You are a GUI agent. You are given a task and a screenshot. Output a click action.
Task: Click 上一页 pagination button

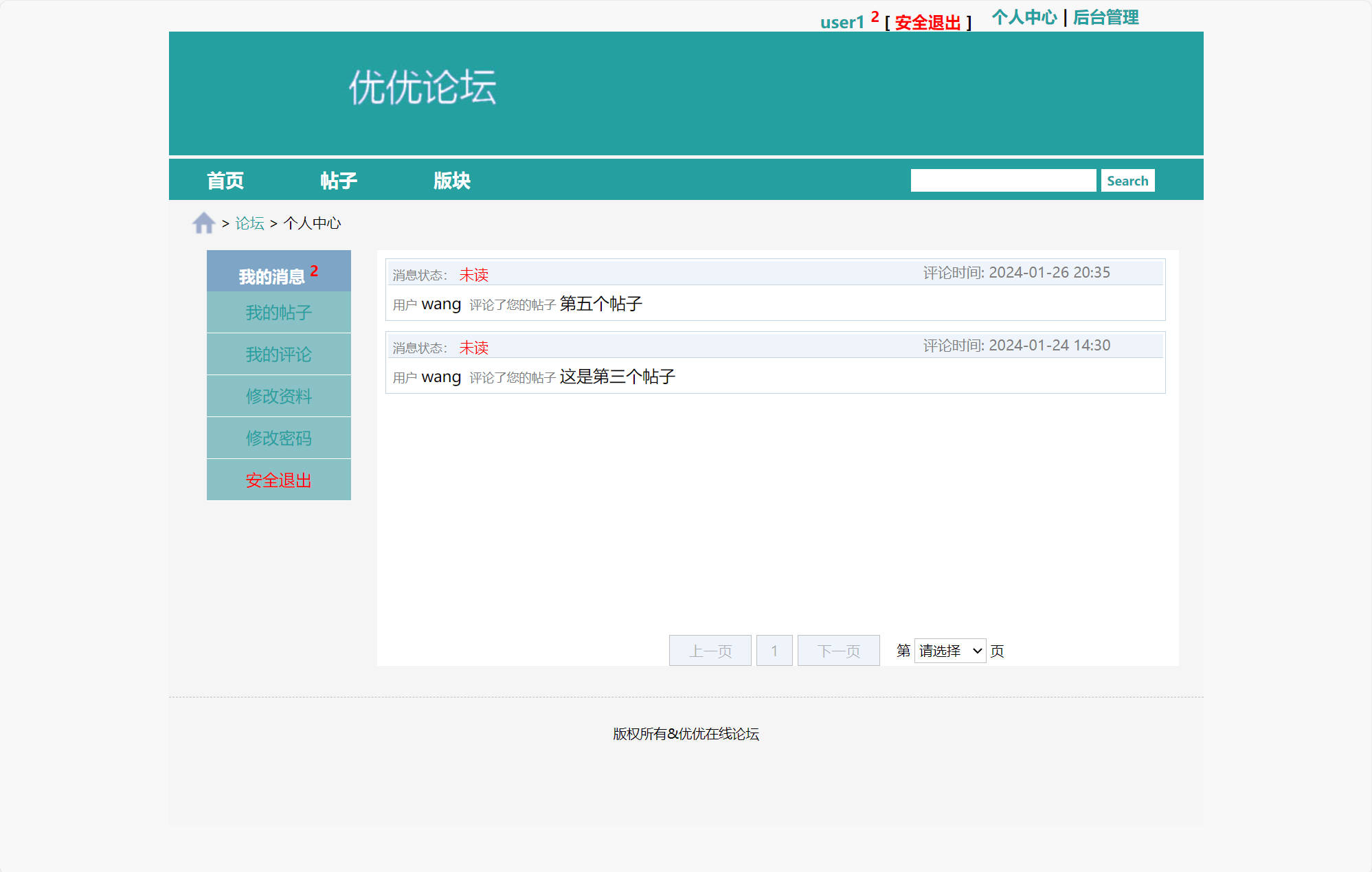[x=710, y=650]
